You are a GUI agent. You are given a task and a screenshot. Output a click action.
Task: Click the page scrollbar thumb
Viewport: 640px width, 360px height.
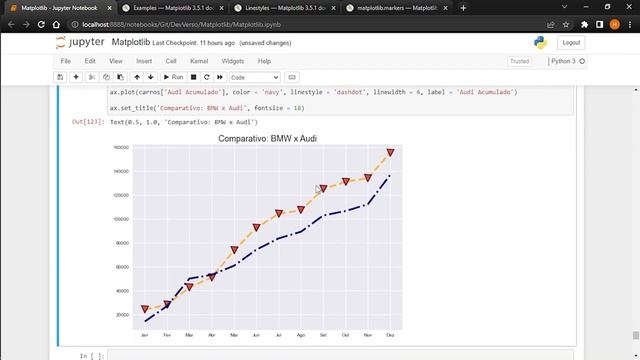tap(636, 335)
